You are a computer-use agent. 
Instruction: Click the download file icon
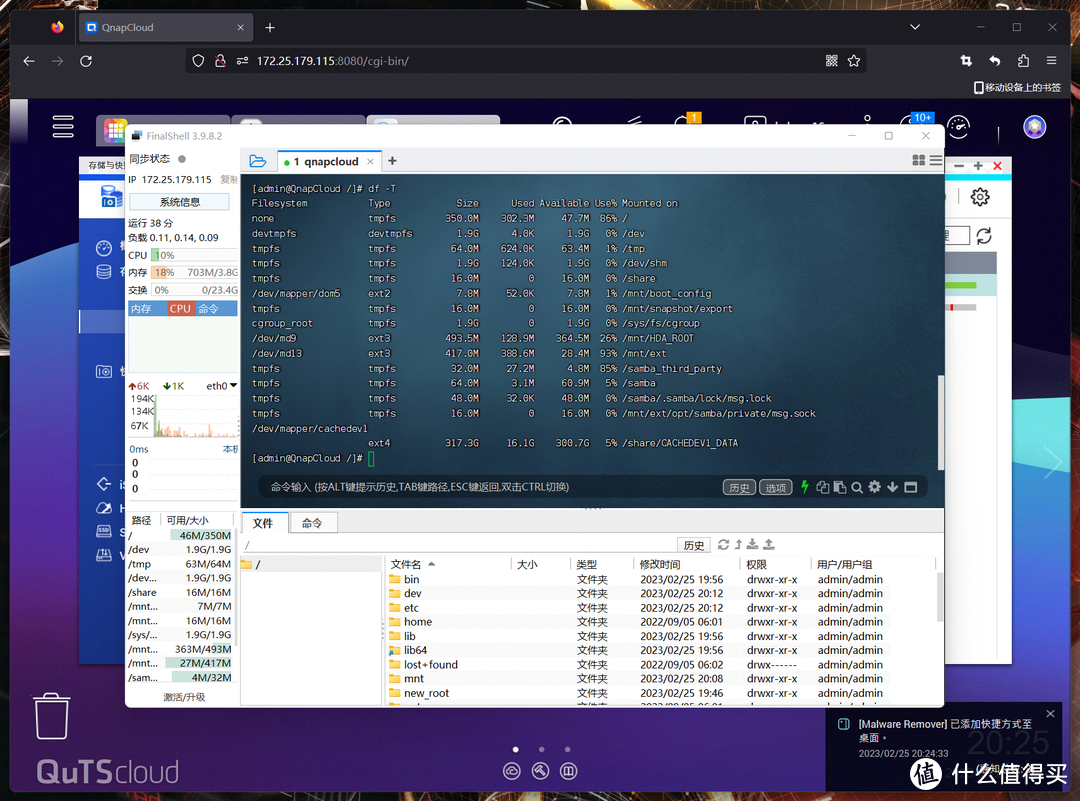753,544
